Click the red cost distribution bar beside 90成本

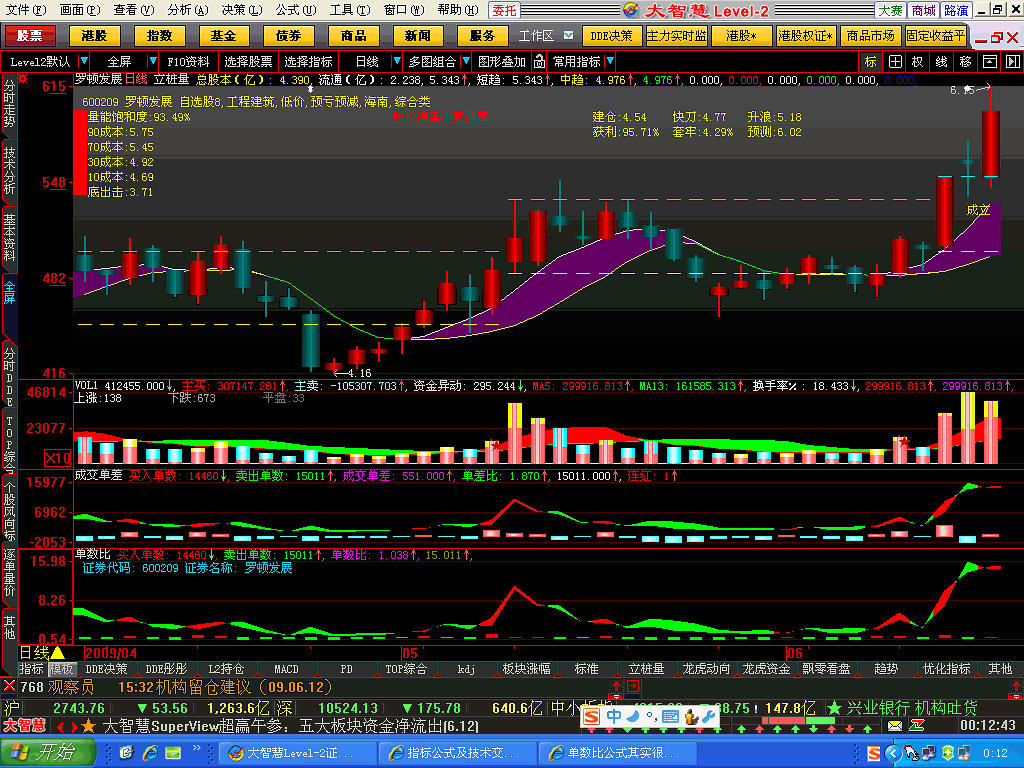pyautogui.click(x=80, y=153)
